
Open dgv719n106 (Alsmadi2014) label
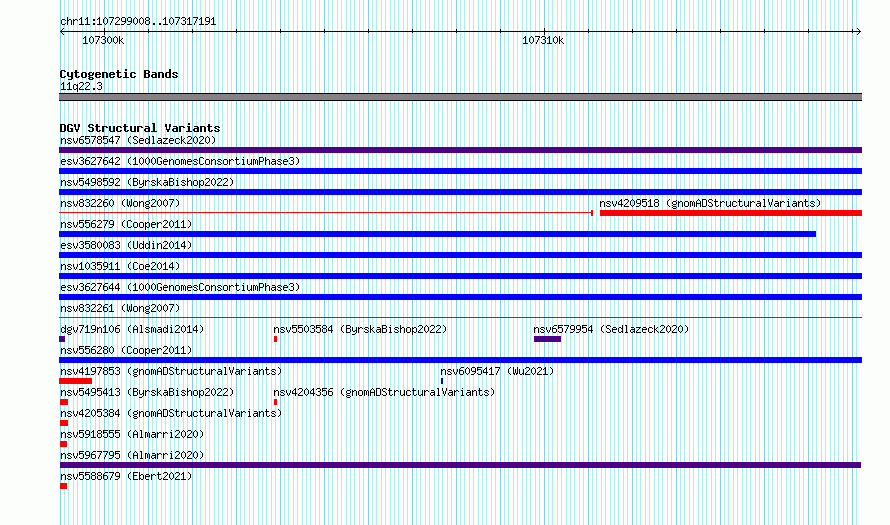pyautogui.click(x=132, y=329)
